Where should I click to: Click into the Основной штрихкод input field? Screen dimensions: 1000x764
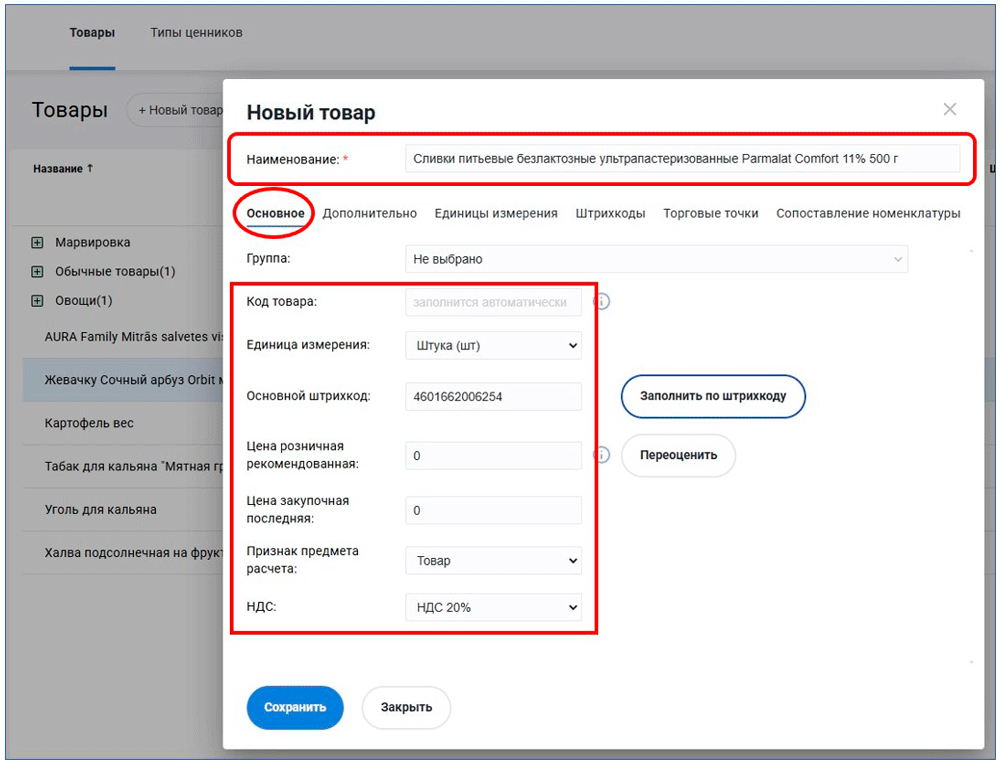[x=493, y=397]
